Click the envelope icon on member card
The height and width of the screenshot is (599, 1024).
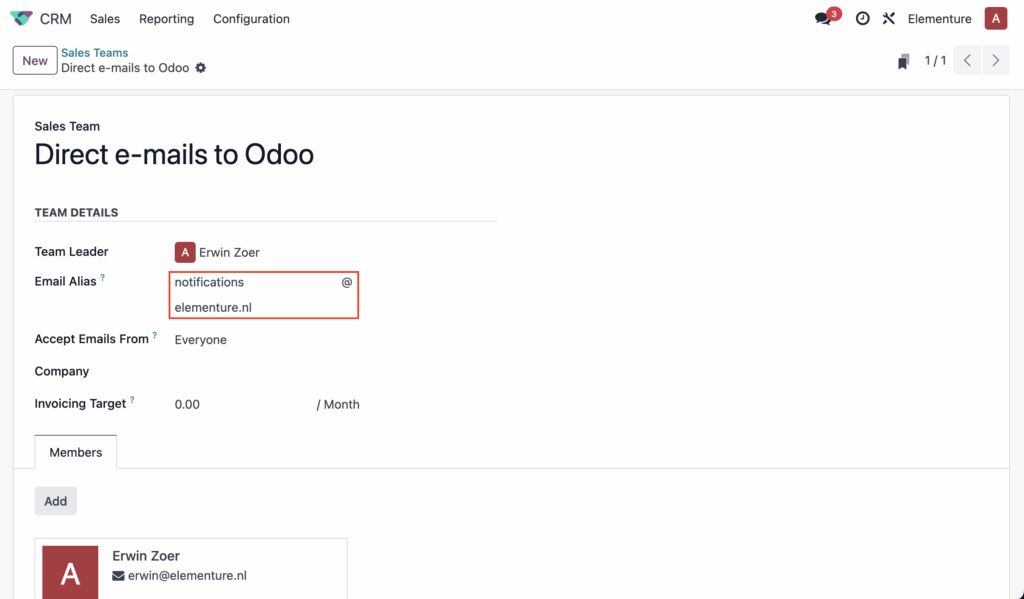118,575
